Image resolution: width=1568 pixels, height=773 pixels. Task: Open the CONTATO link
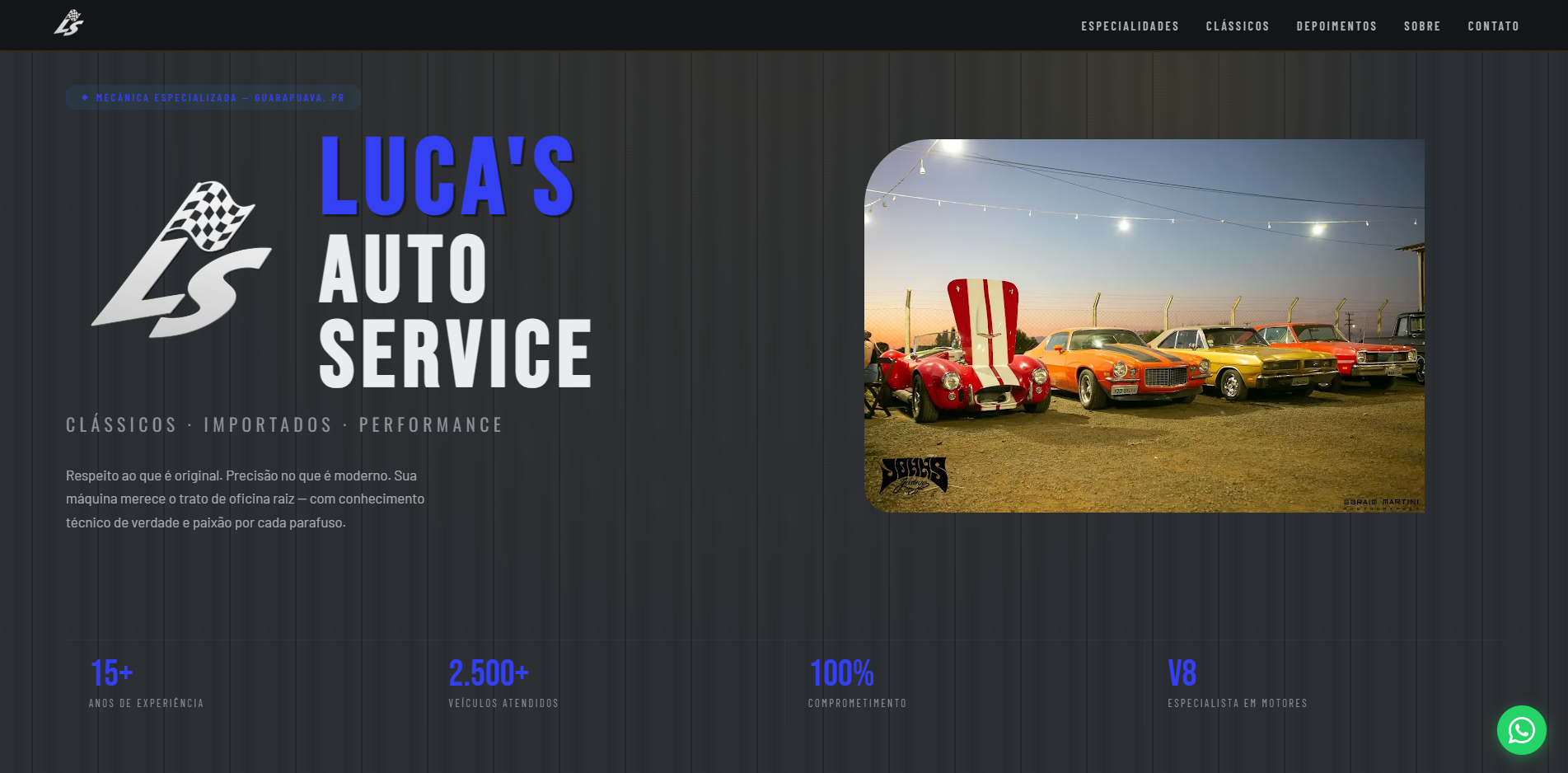click(1492, 26)
